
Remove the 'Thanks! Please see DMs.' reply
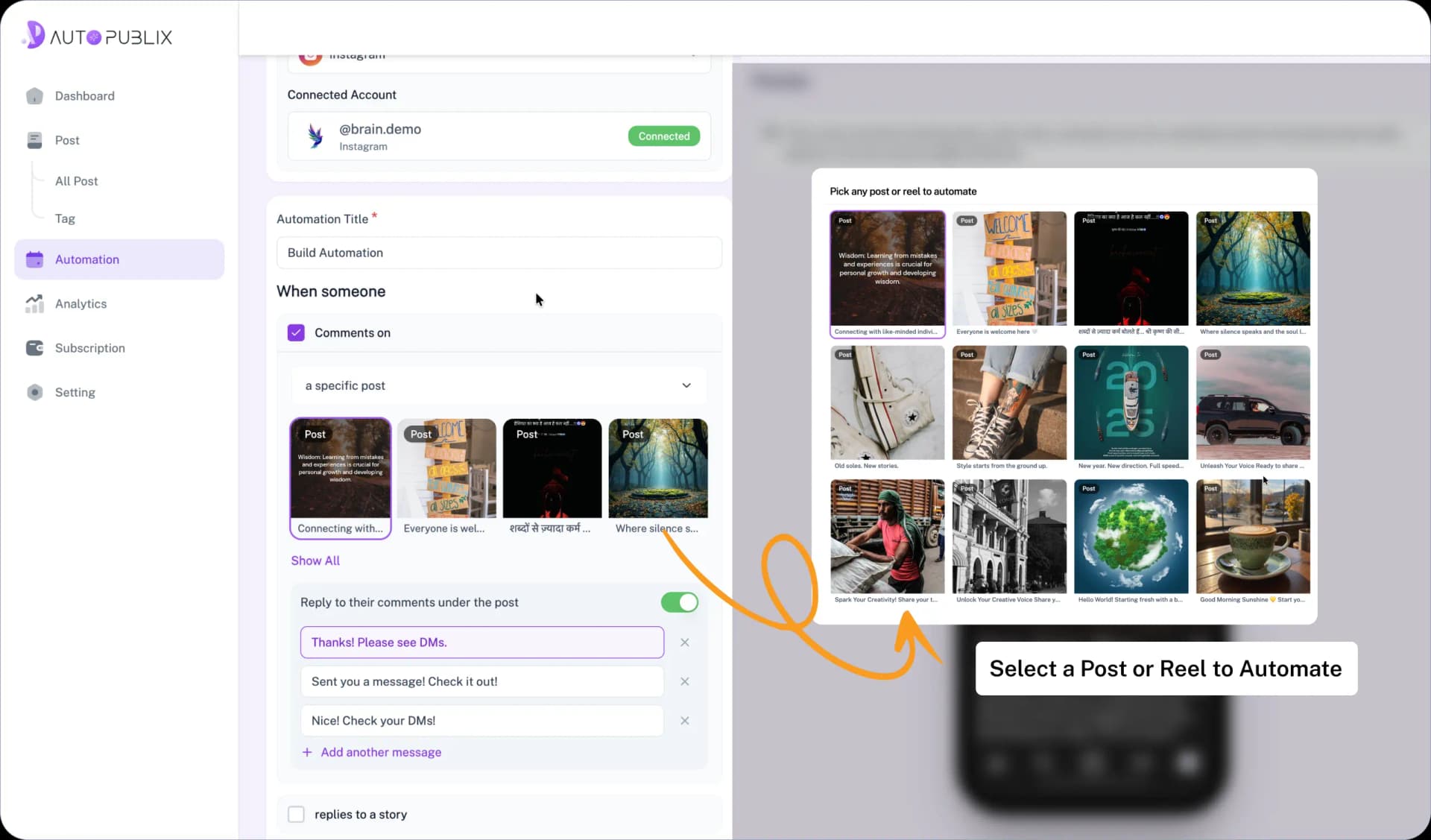pos(685,642)
